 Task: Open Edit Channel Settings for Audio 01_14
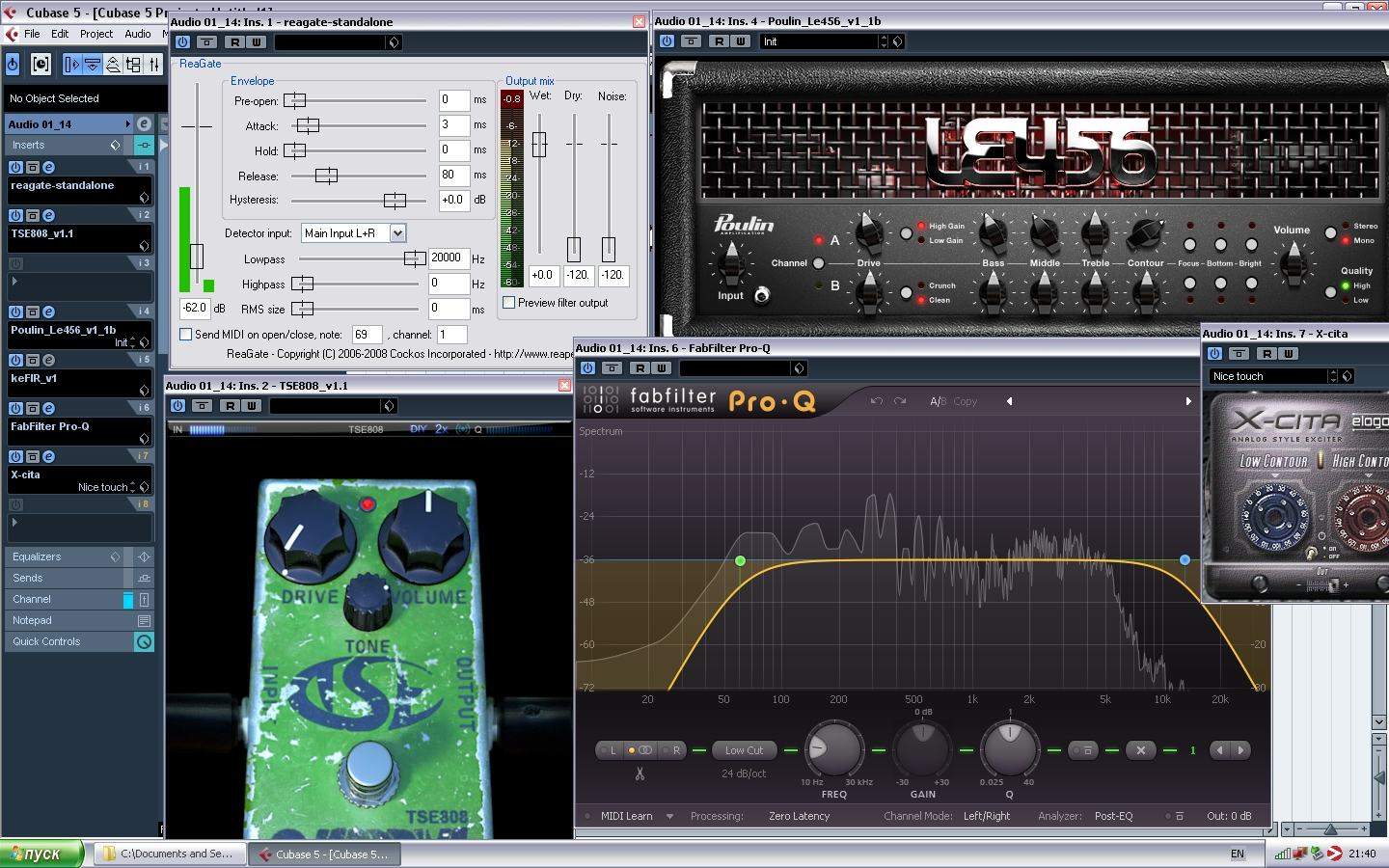[144, 124]
